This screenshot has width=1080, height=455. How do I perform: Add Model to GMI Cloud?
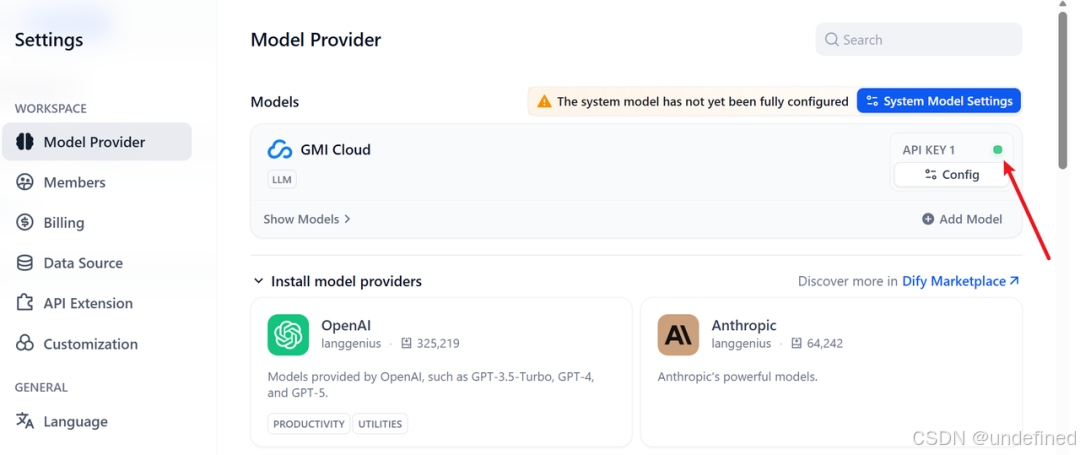962,219
